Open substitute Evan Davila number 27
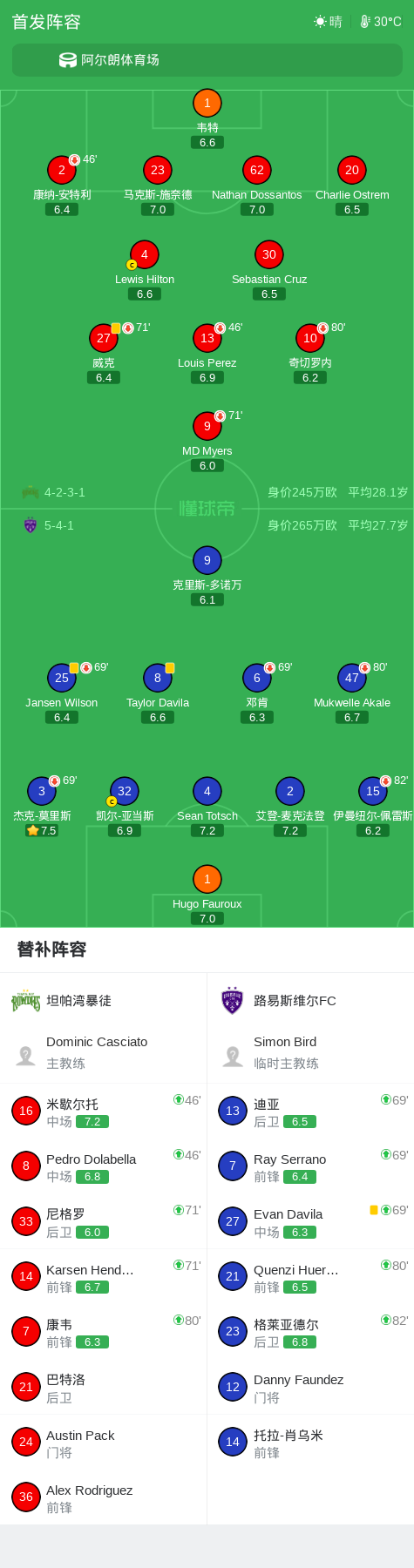The height and width of the screenshot is (1568, 414). [x=310, y=1221]
